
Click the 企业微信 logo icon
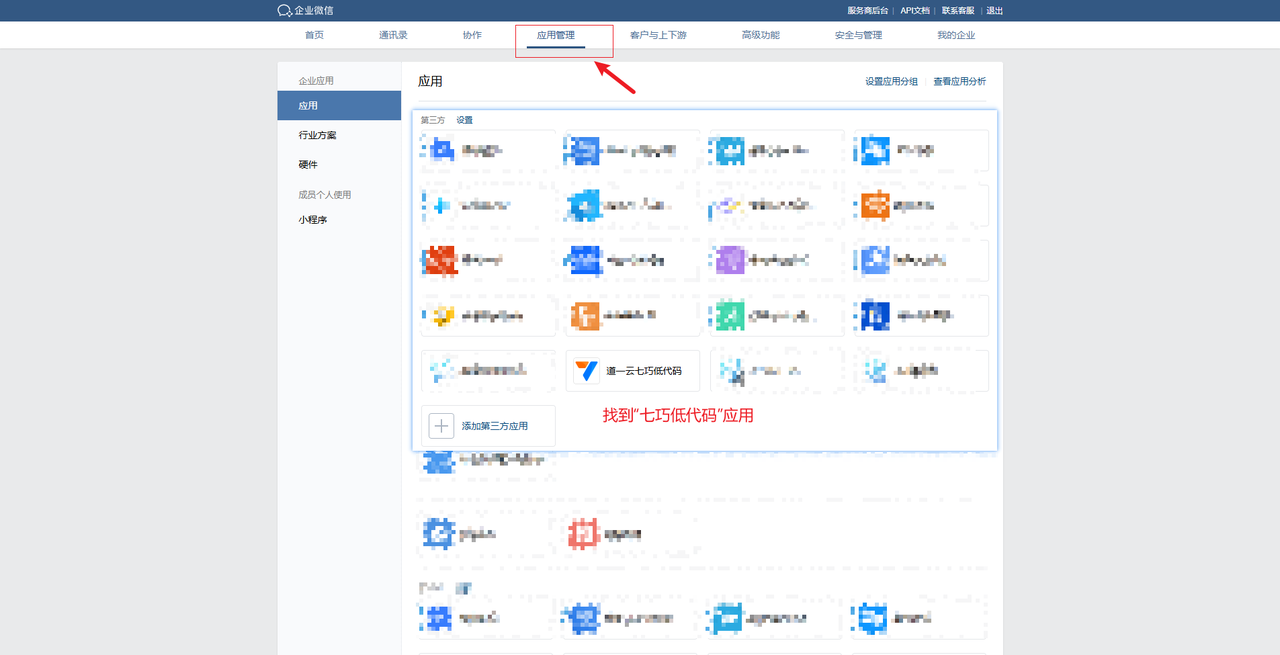click(284, 11)
